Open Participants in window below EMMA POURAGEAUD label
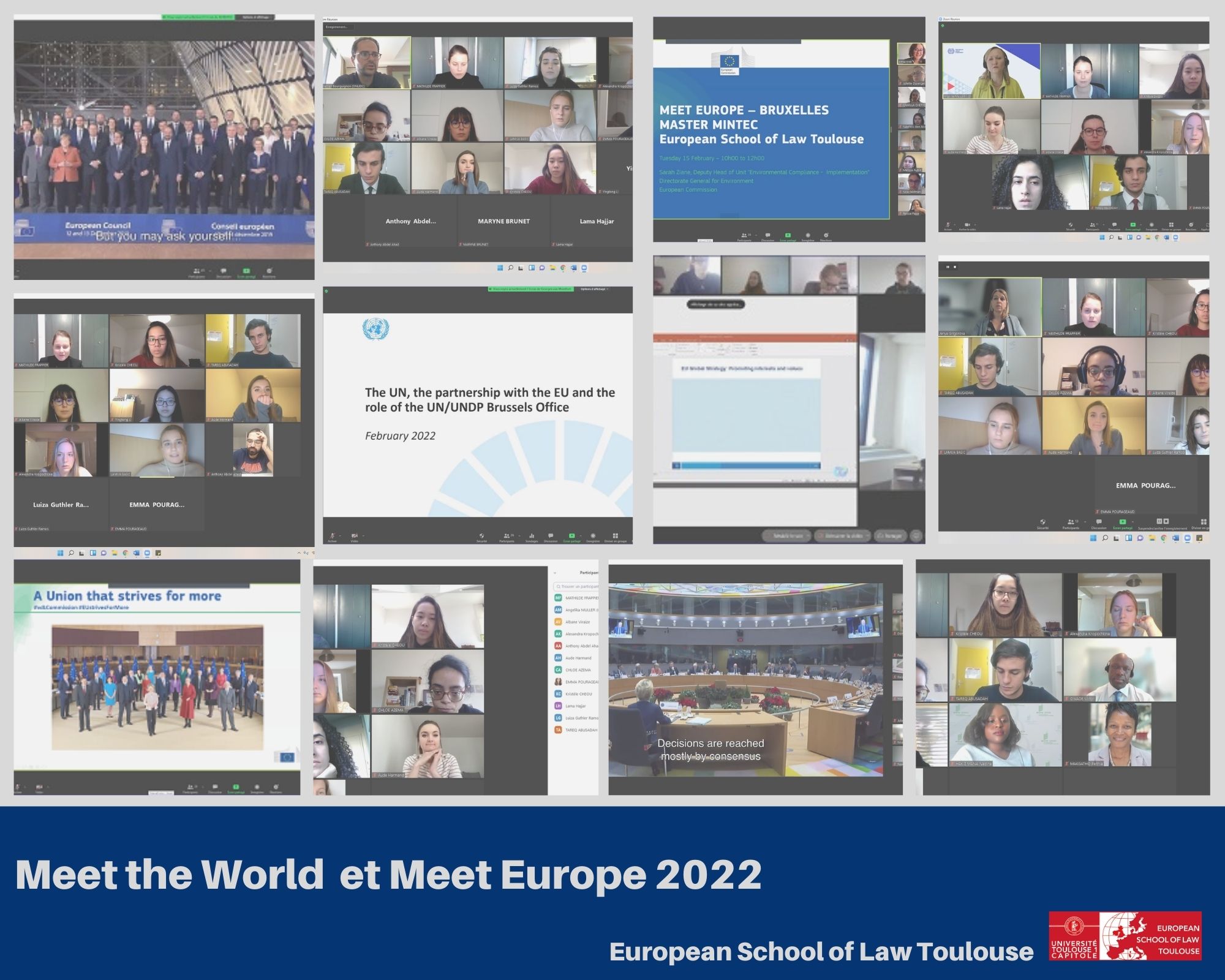Image resolution: width=1225 pixels, height=980 pixels. 1071,524
